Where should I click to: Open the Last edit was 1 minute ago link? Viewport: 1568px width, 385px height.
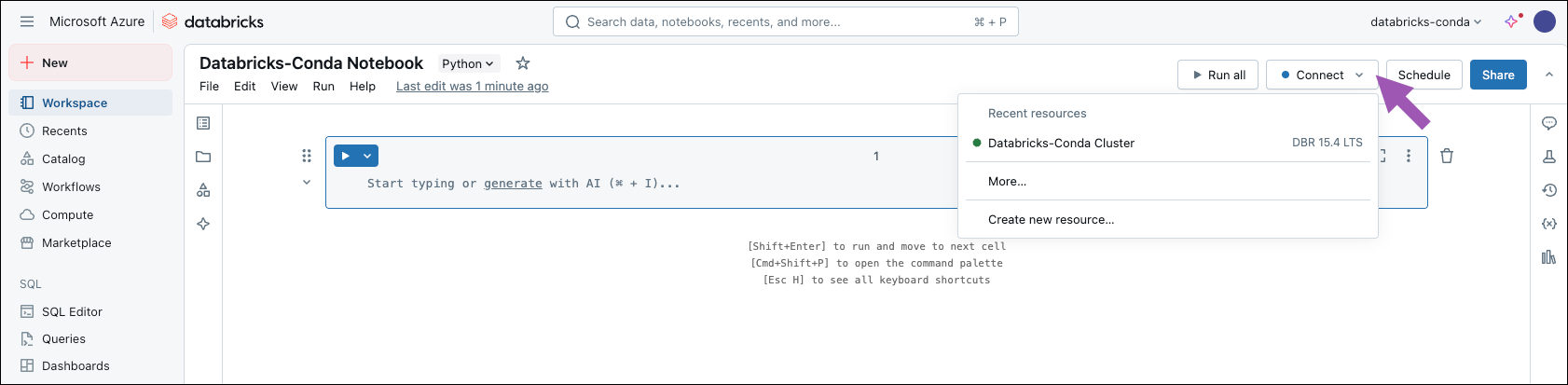[472, 86]
